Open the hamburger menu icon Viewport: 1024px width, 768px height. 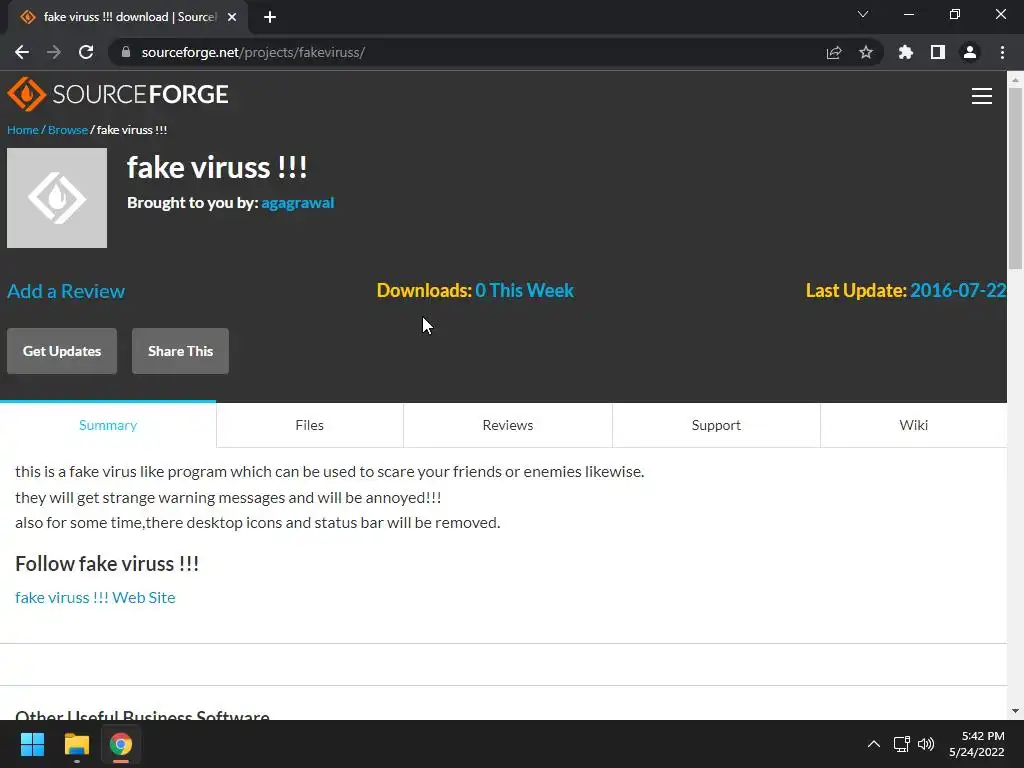[x=982, y=96]
